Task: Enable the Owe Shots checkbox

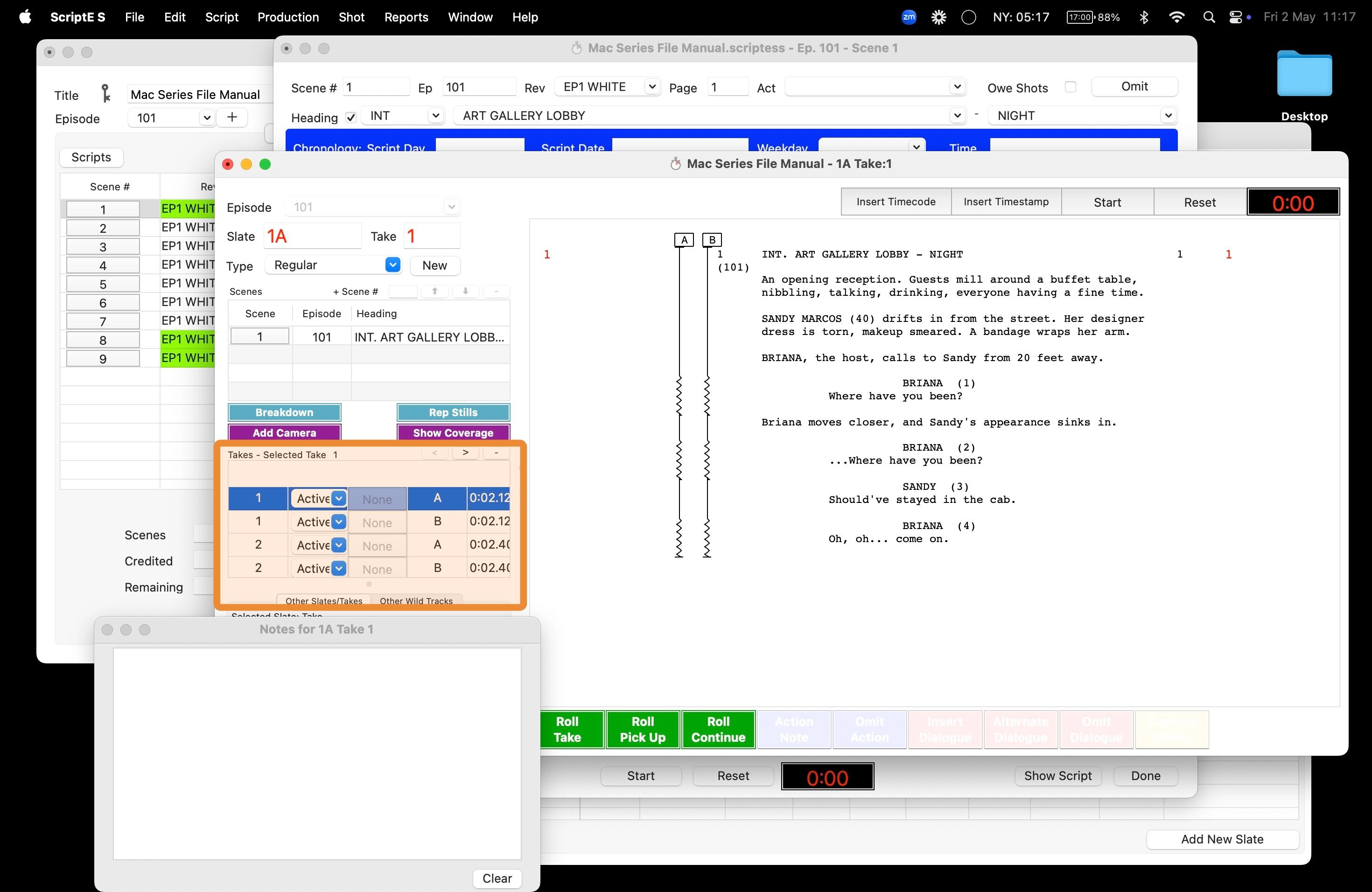Action: pyautogui.click(x=1071, y=87)
